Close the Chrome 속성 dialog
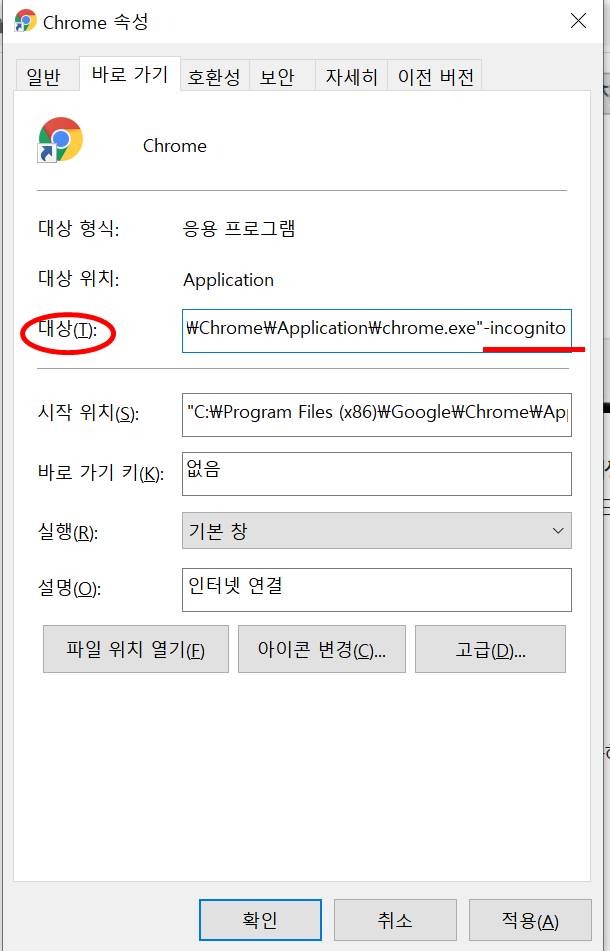The height and width of the screenshot is (951, 610). pos(578,21)
